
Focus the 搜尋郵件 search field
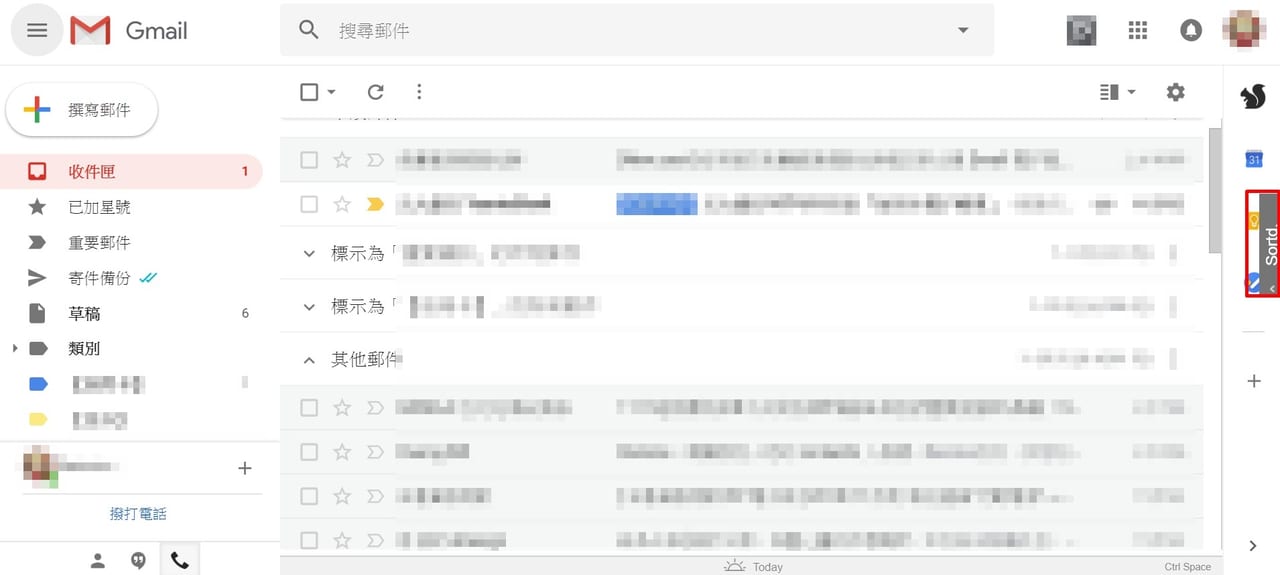(x=635, y=31)
